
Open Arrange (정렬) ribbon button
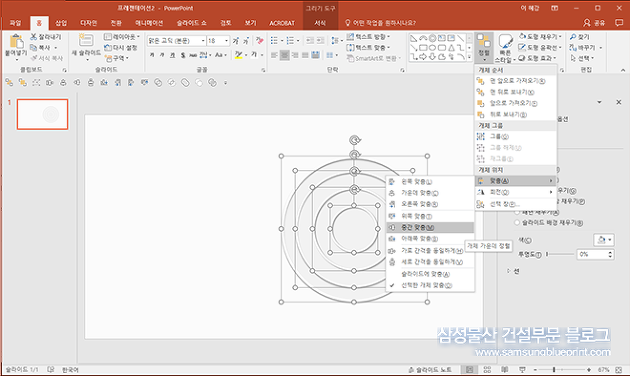[x=484, y=47]
